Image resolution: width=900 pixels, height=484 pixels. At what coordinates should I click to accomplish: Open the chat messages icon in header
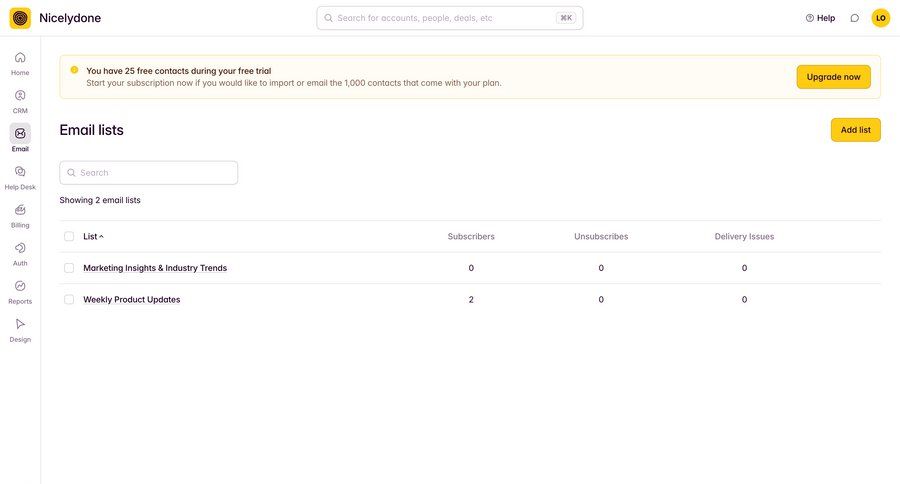click(x=855, y=18)
